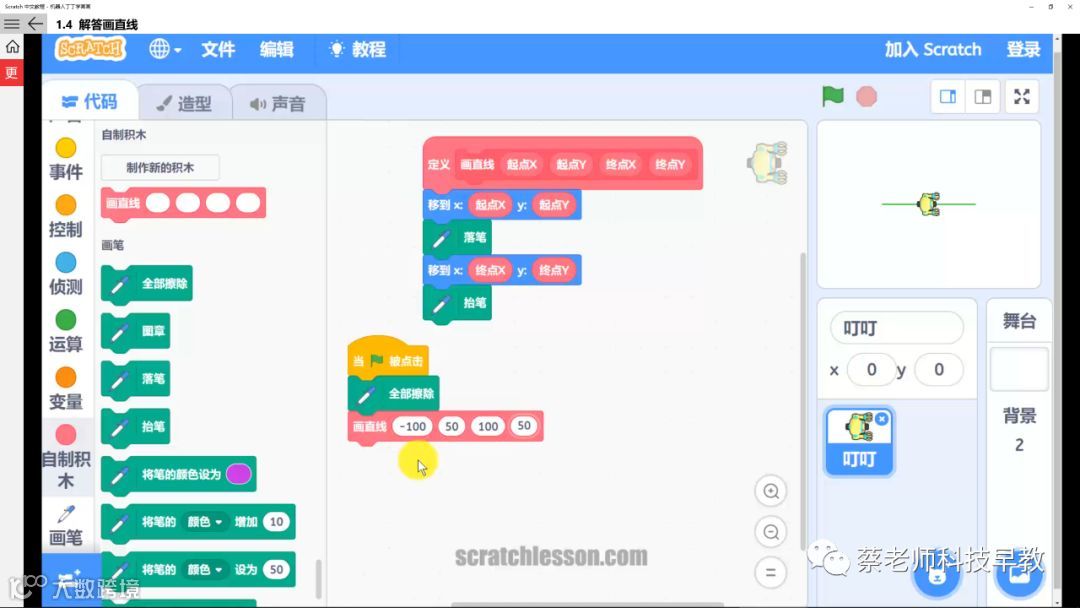Select the 事件 events category

[65, 160]
